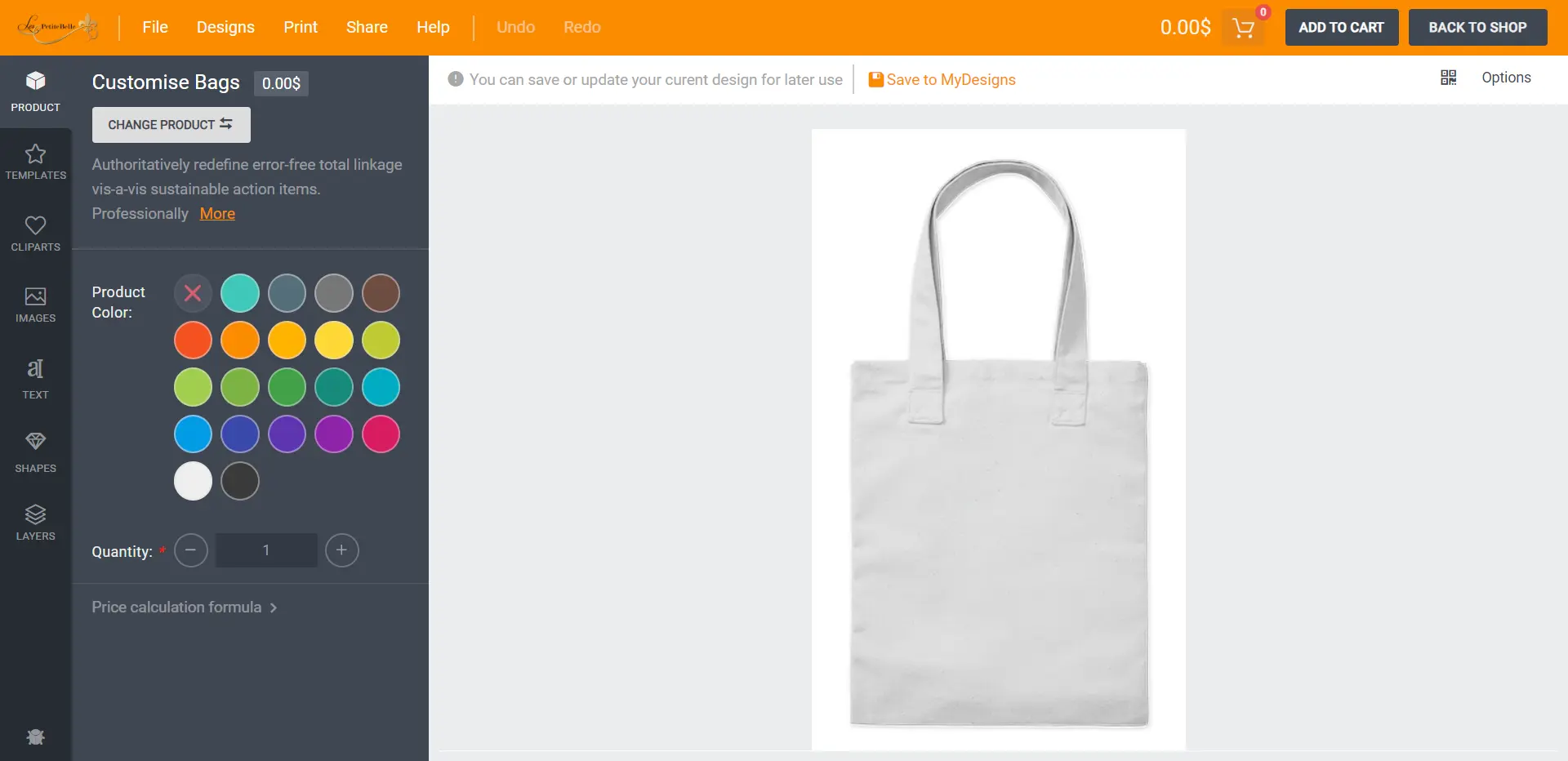The width and height of the screenshot is (1568, 761).
Task: Click Save to MyDesigns
Action: click(942, 79)
